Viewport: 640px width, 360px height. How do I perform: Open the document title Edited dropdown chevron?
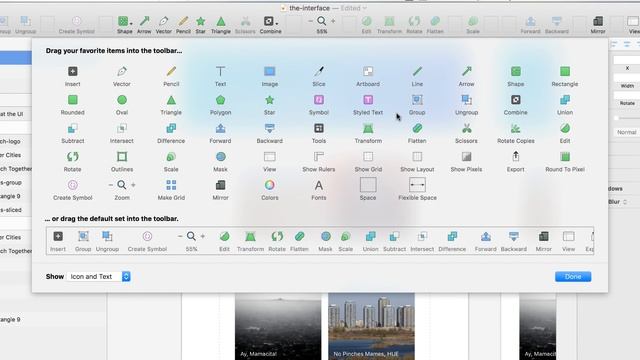[364, 8]
